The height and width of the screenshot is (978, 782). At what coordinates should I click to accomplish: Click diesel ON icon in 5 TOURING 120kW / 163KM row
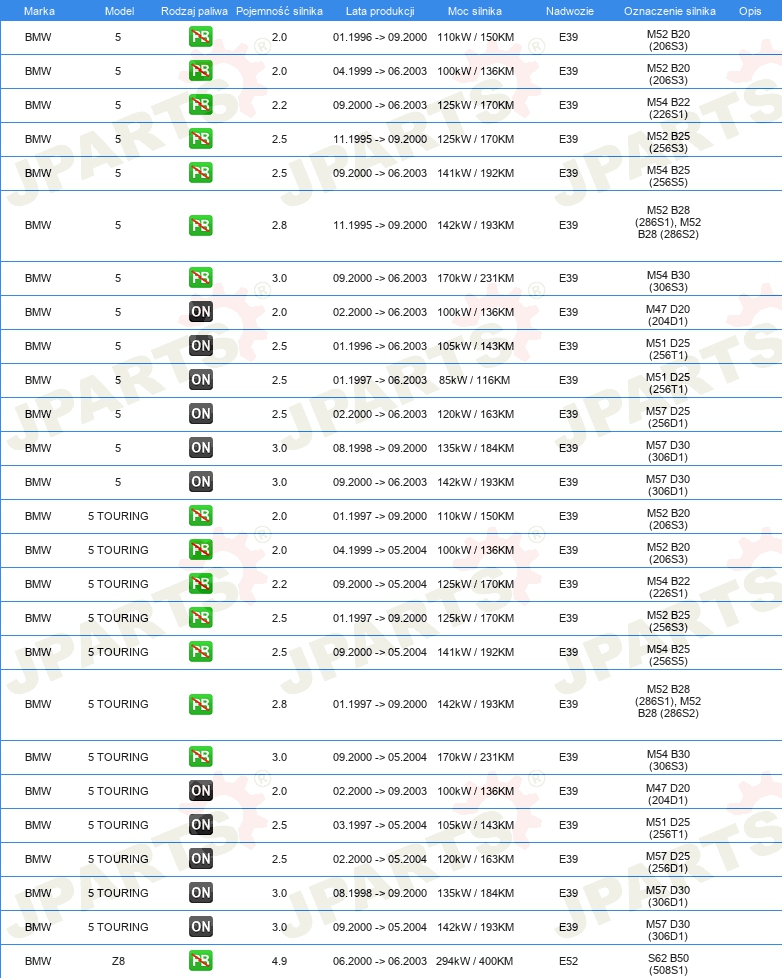click(x=201, y=859)
